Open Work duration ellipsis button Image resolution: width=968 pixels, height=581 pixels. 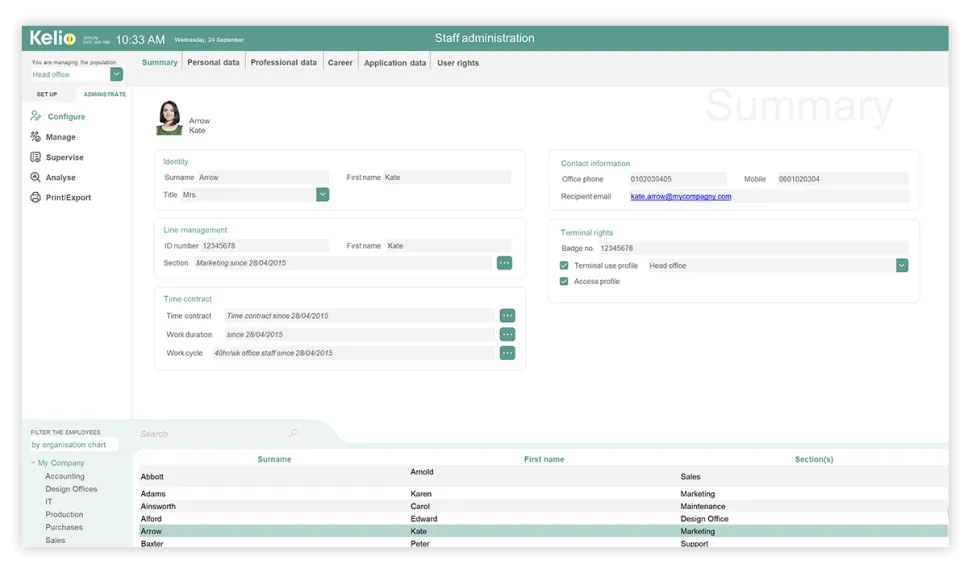pos(507,334)
